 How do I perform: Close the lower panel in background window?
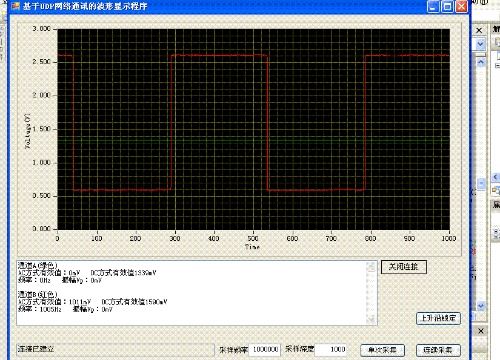pos(481,331)
